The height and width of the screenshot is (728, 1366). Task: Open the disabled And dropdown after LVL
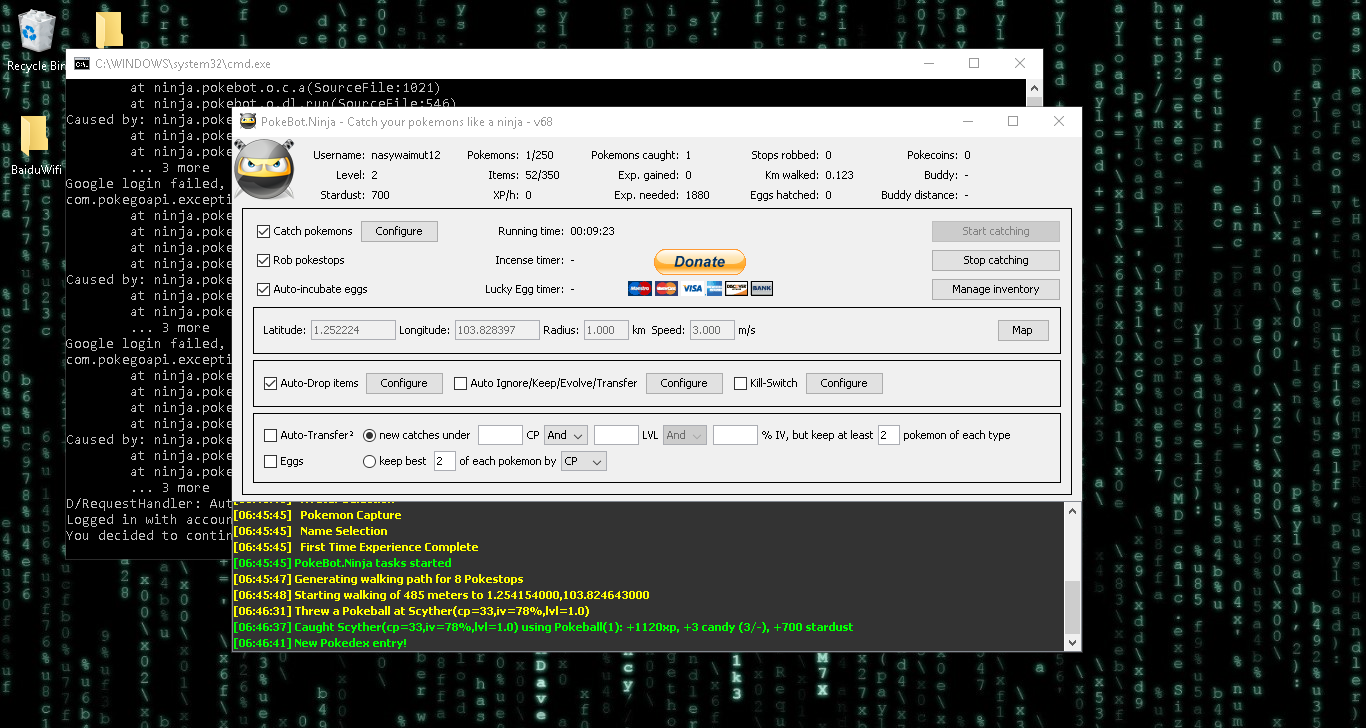coord(684,435)
